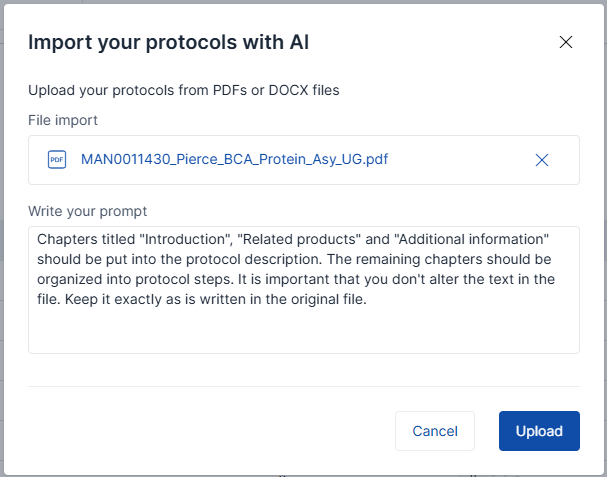Screen dimensions: 607x477
Task: Close the Import protocols dialog
Action: (566, 42)
